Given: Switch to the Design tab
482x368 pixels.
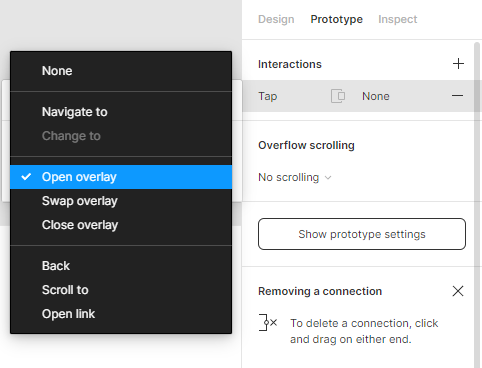Looking at the screenshot, I should coord(276,19).
